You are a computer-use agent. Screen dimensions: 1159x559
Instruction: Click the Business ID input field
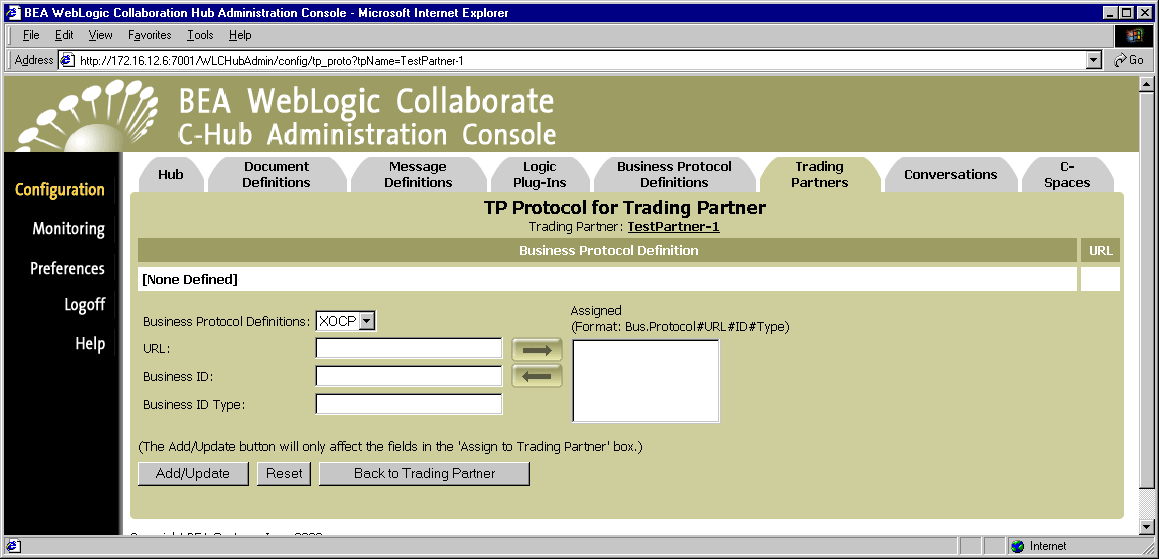[x=409, y=376]
